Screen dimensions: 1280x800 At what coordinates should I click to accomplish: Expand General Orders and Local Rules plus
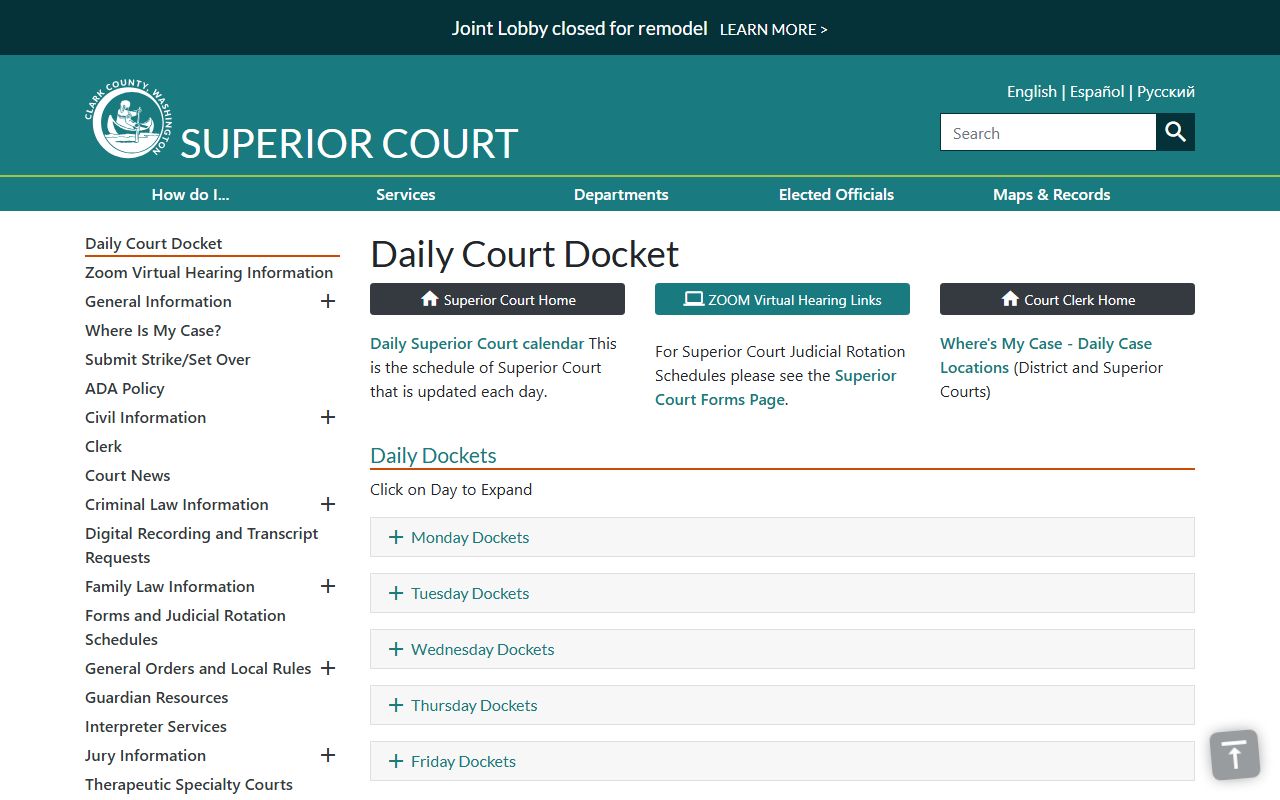click(328, 668)
